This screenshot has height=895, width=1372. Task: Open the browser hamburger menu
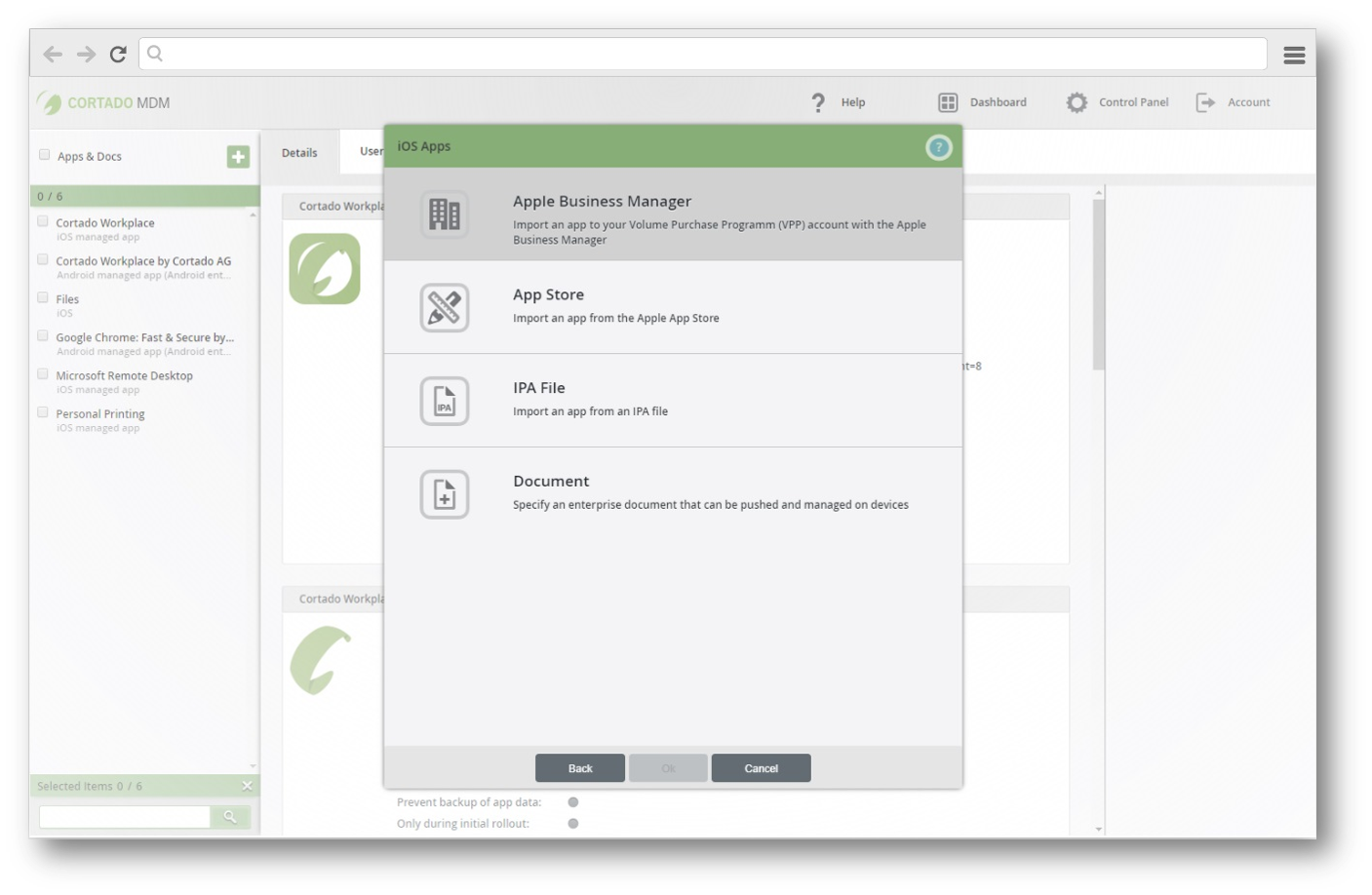pos(1294,55)
